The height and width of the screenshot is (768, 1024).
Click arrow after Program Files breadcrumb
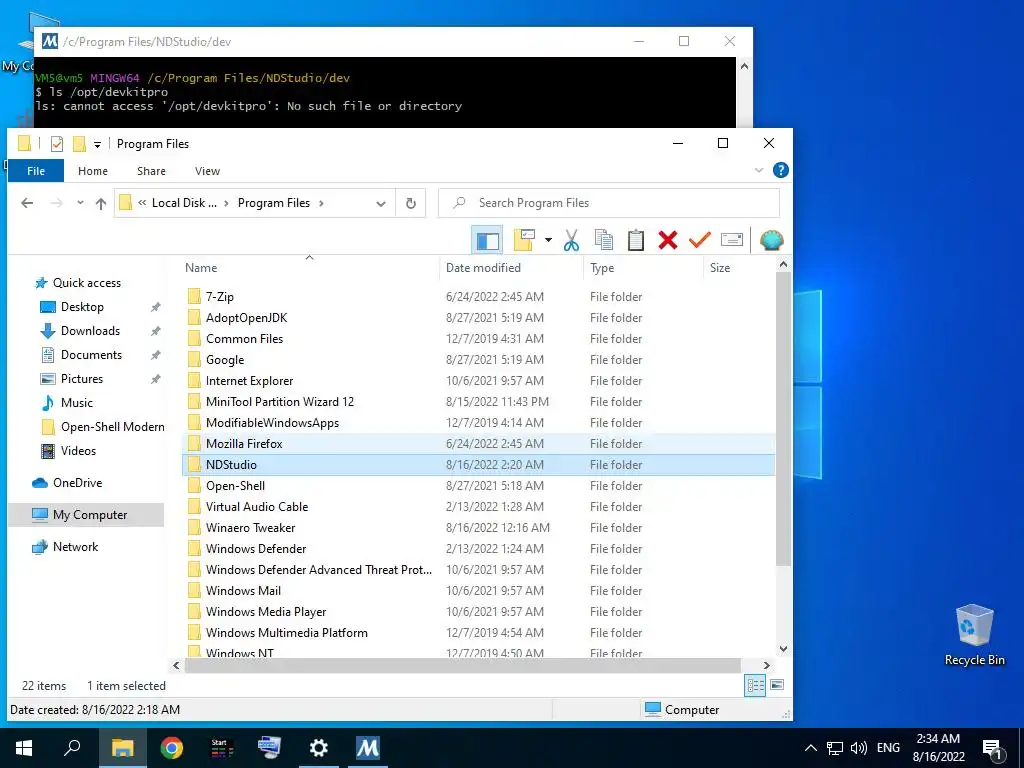coord(321,203)
